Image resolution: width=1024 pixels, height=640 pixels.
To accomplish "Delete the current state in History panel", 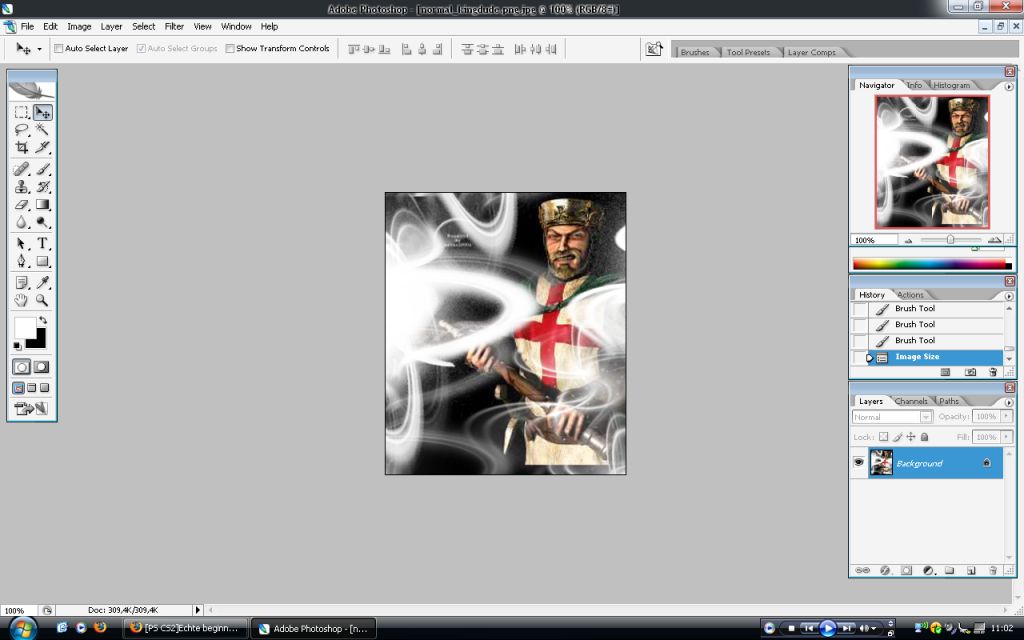I will click(993, 372).
